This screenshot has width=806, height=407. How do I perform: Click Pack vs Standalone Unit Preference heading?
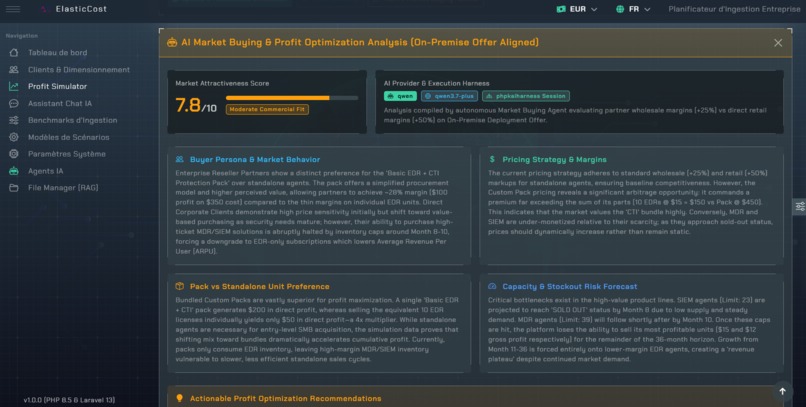[260, 286]
